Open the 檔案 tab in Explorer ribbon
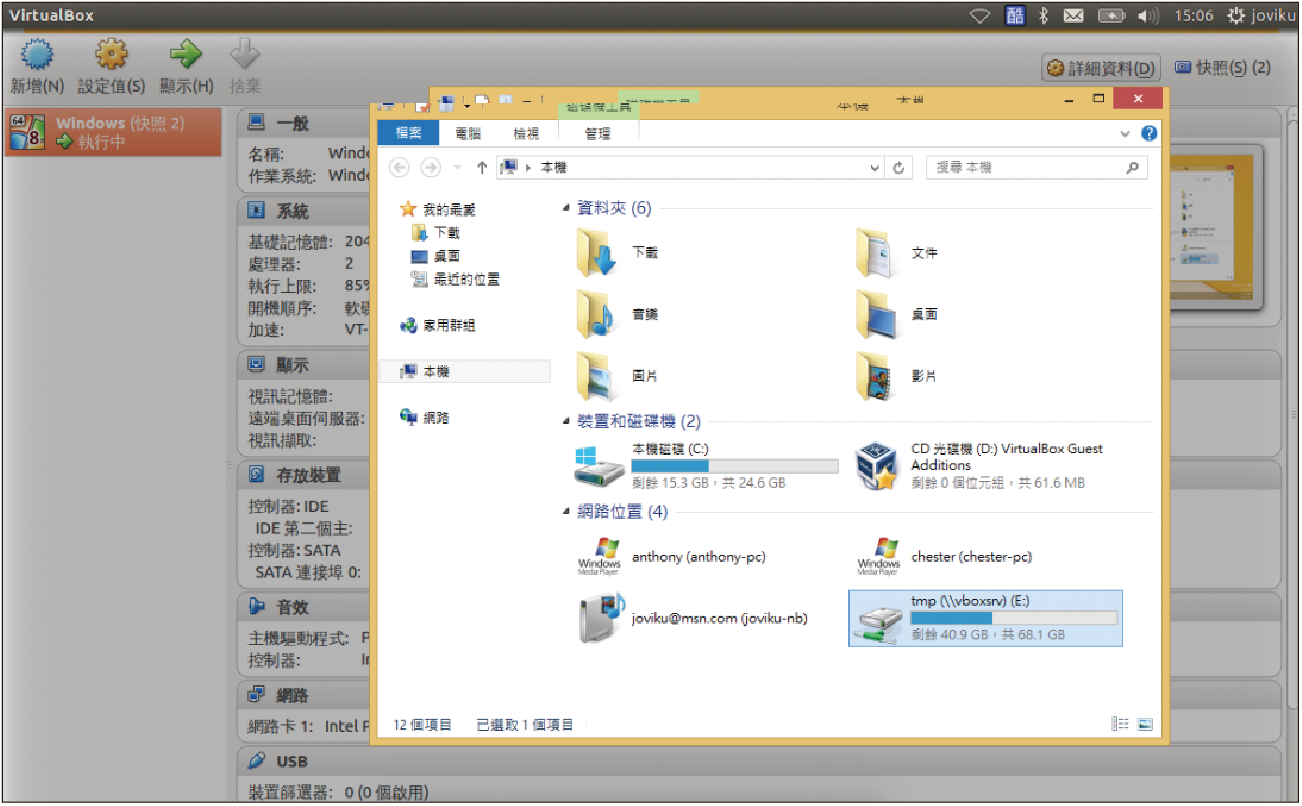This screenshot has width=1302, height=806. (408, 133)
